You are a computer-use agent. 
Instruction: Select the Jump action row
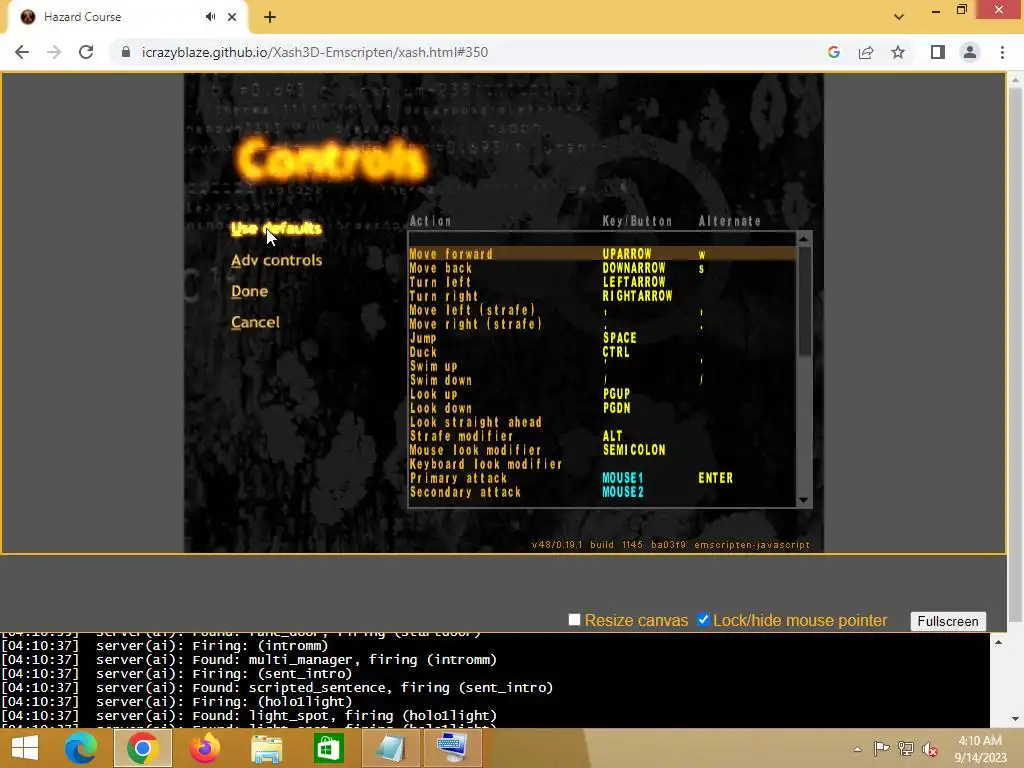tap(602, 338)
